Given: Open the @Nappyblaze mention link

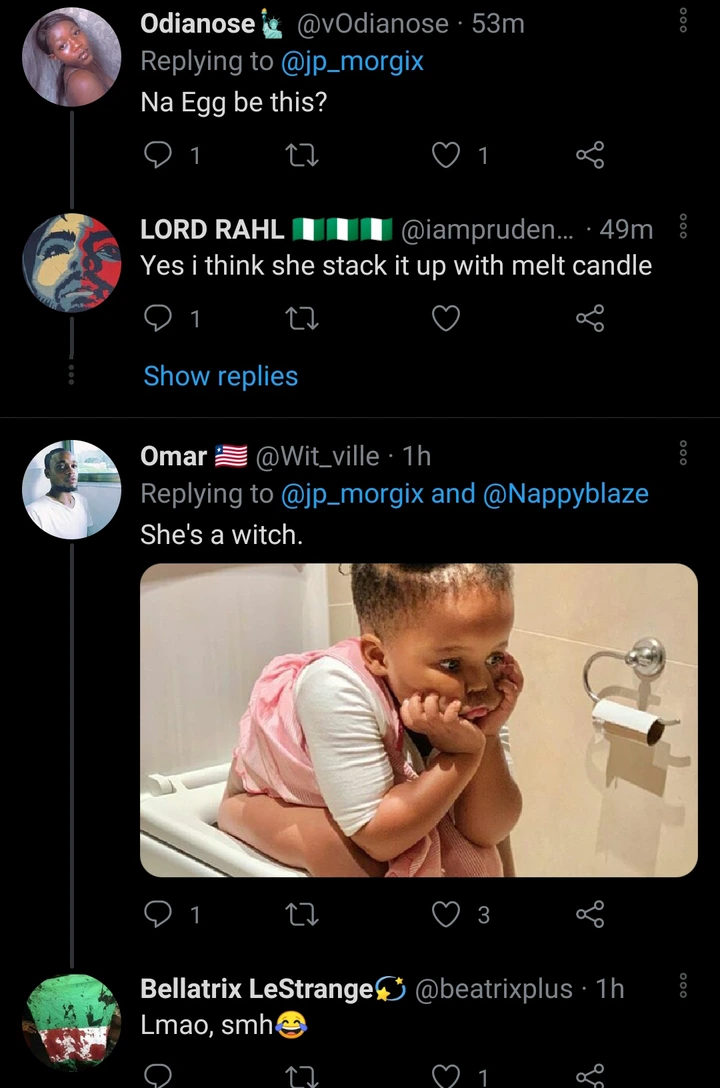Looking at the screenshot, I should tap(565, 494).
